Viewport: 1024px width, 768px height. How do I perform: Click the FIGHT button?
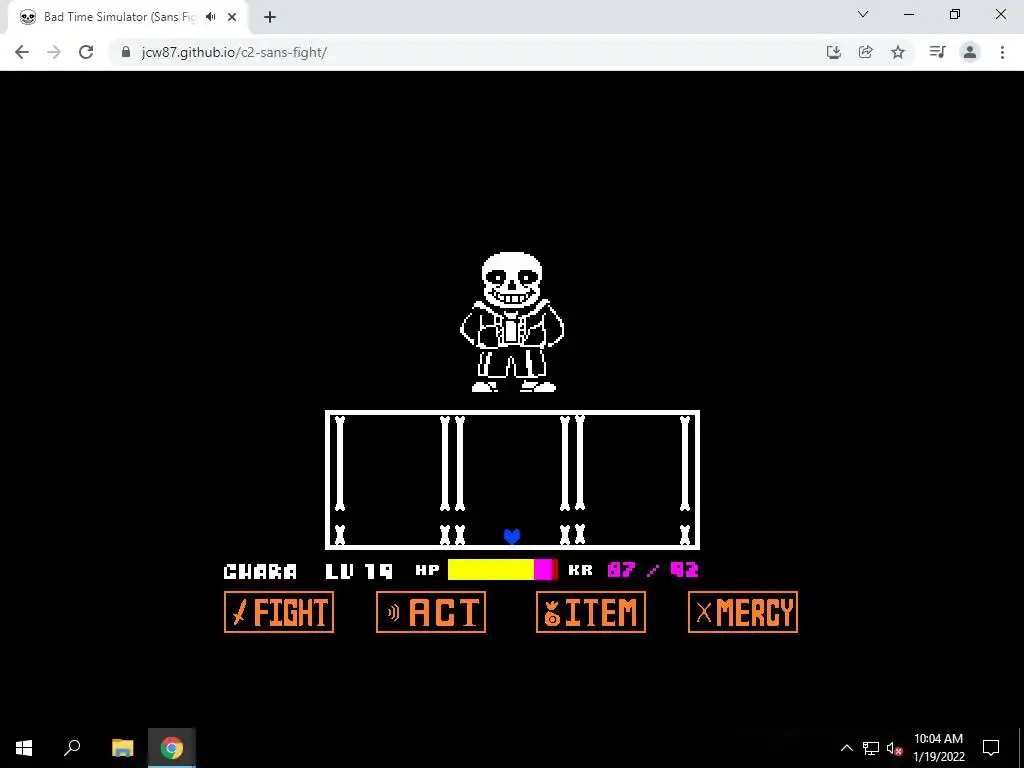pos(279,612)
